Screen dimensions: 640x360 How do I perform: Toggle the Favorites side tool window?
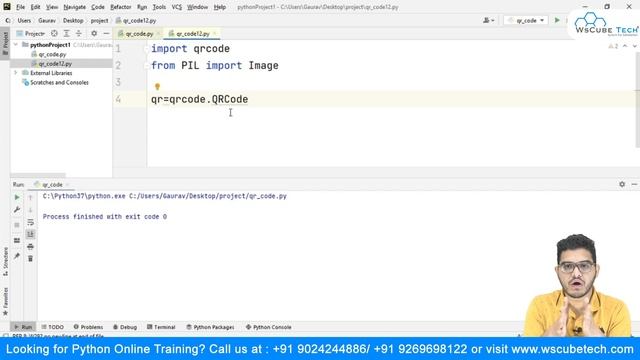click(5, 301)
